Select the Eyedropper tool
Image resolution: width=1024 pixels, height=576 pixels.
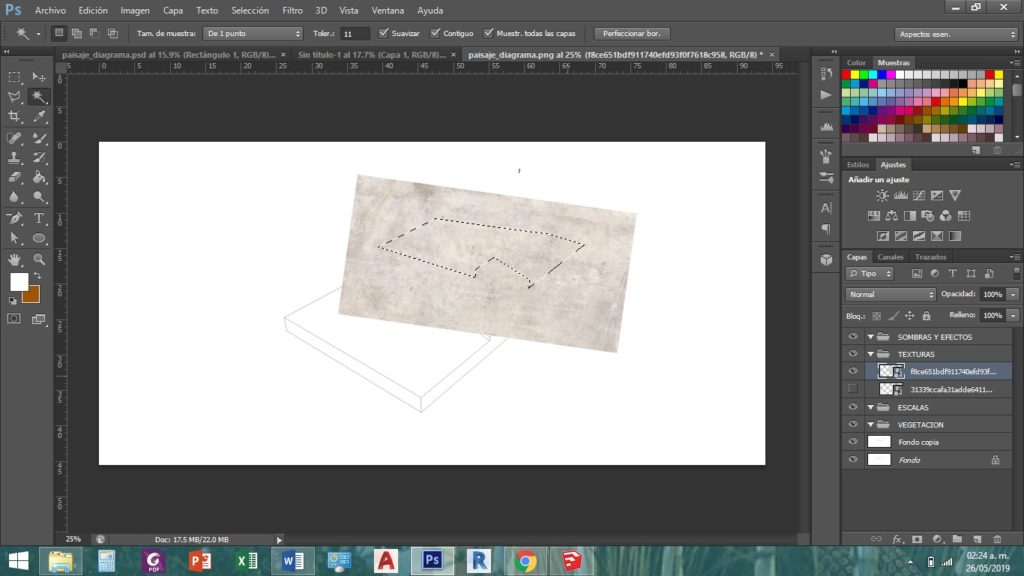point(39,117)
